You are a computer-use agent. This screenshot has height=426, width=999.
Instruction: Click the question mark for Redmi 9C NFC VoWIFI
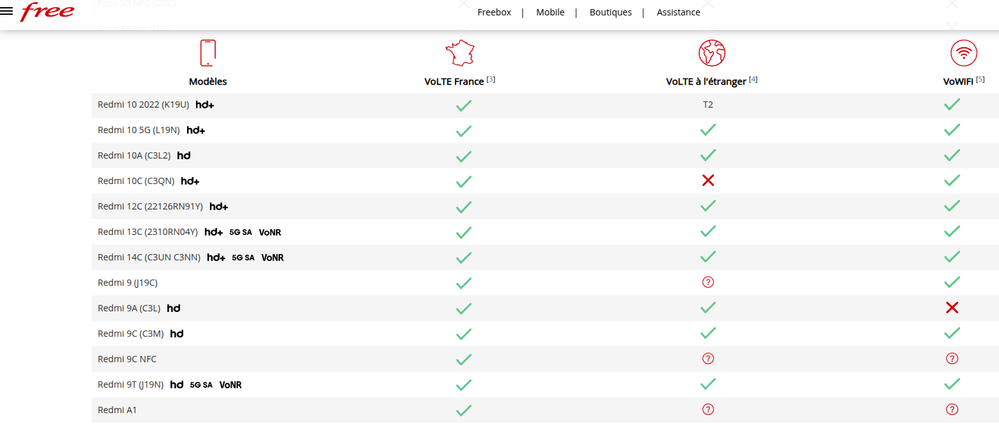(x=952, y=359)
